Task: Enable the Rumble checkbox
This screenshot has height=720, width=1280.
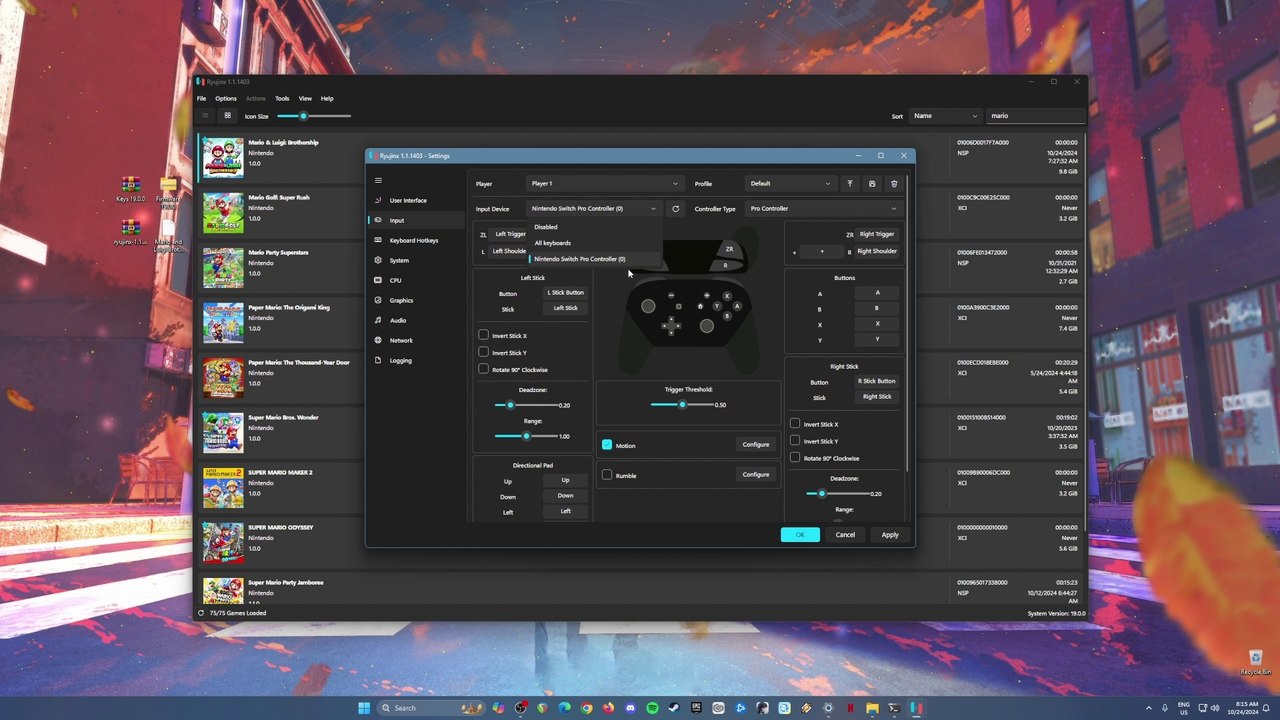Action: pyautogui.click(x=607, y=475)
